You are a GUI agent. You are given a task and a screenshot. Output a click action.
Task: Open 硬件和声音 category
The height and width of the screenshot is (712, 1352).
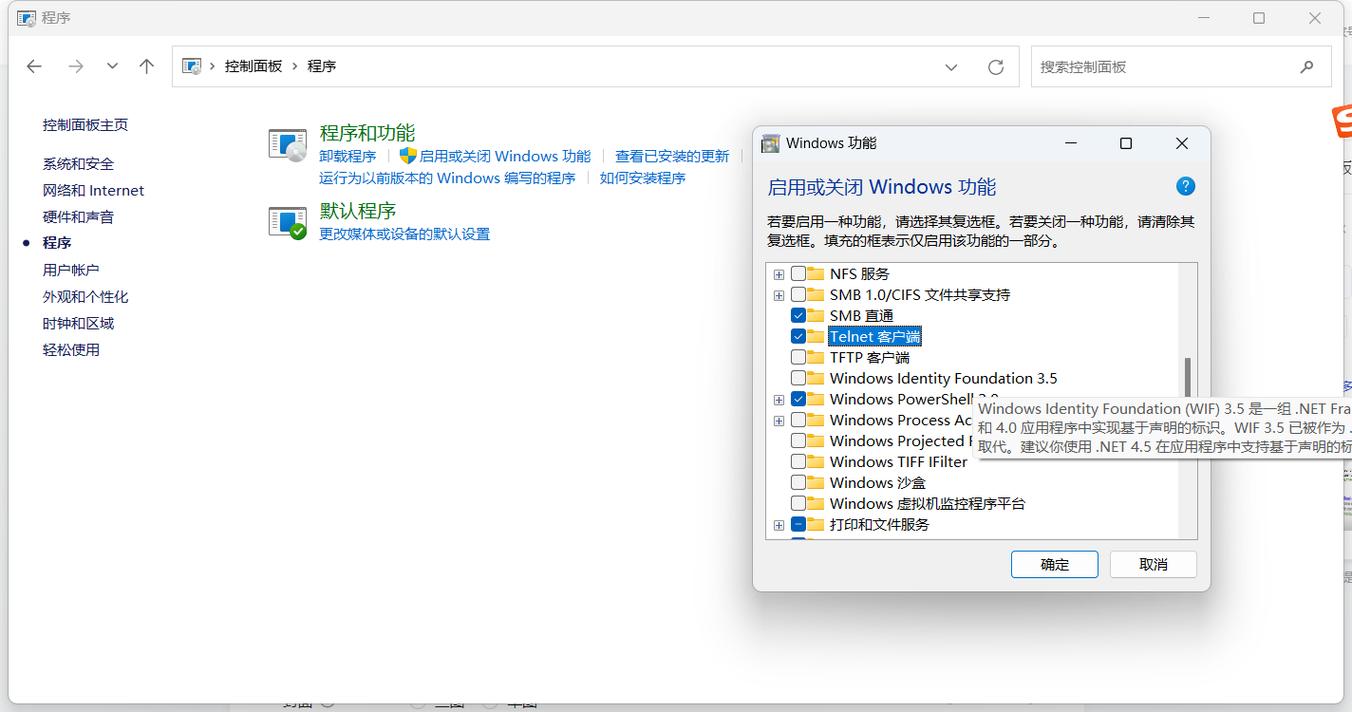tap(78, 217)
